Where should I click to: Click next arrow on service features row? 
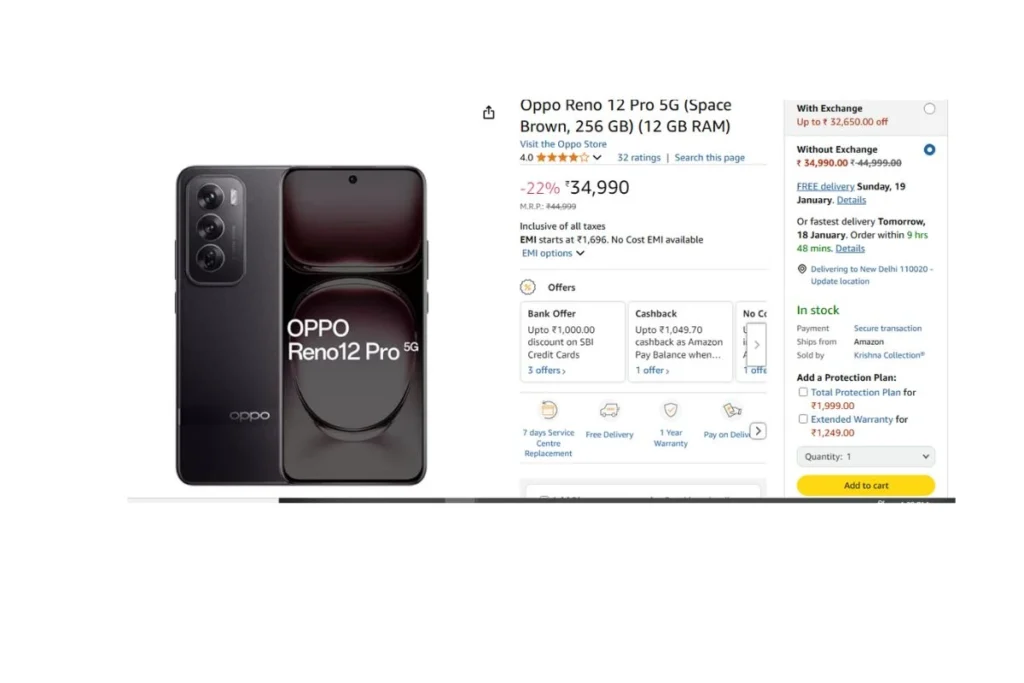click(758, 431)
